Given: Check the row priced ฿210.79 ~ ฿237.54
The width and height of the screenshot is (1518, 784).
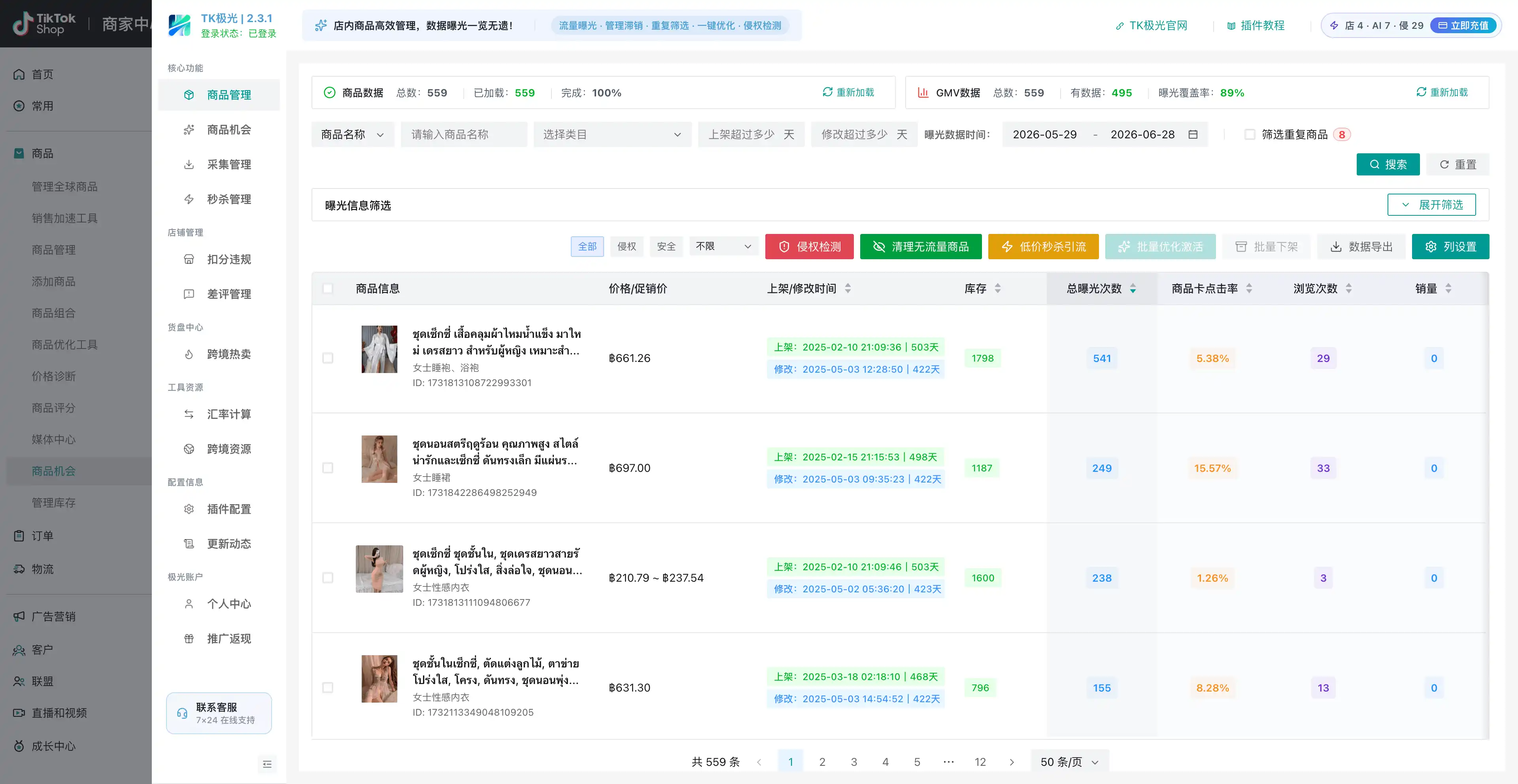Looking at the screenshot, I should coord(328,578).
